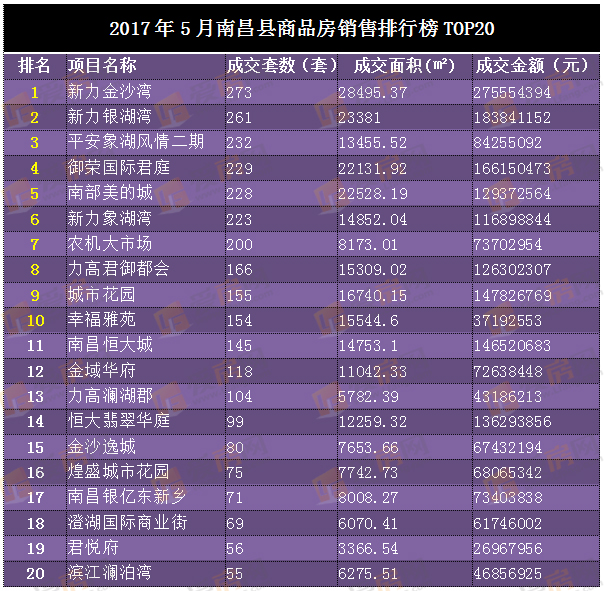604x591 pixels.
Task: Select the project name 南部美的城
Action: [x=110, y=193]
